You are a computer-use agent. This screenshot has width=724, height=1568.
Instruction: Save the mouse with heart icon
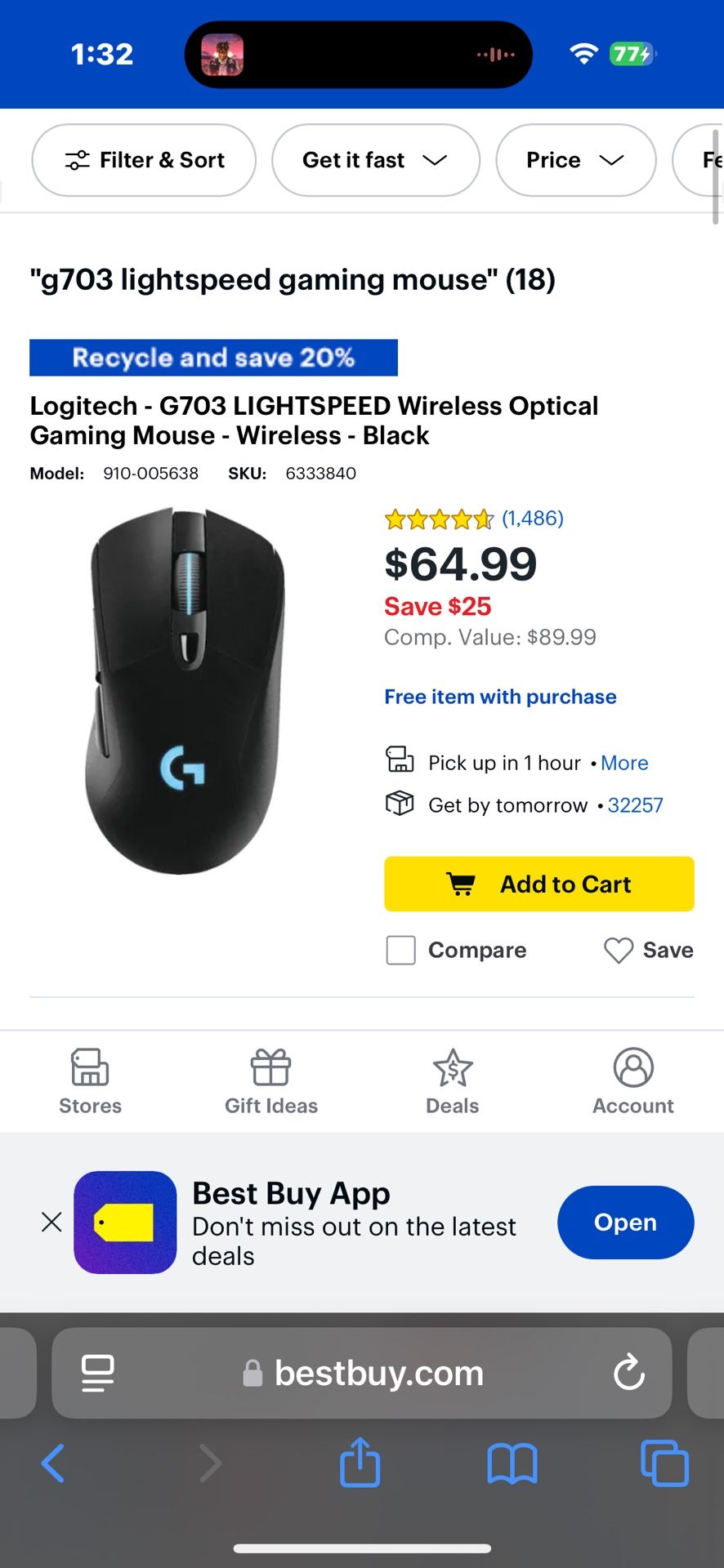tap(619, 950)
